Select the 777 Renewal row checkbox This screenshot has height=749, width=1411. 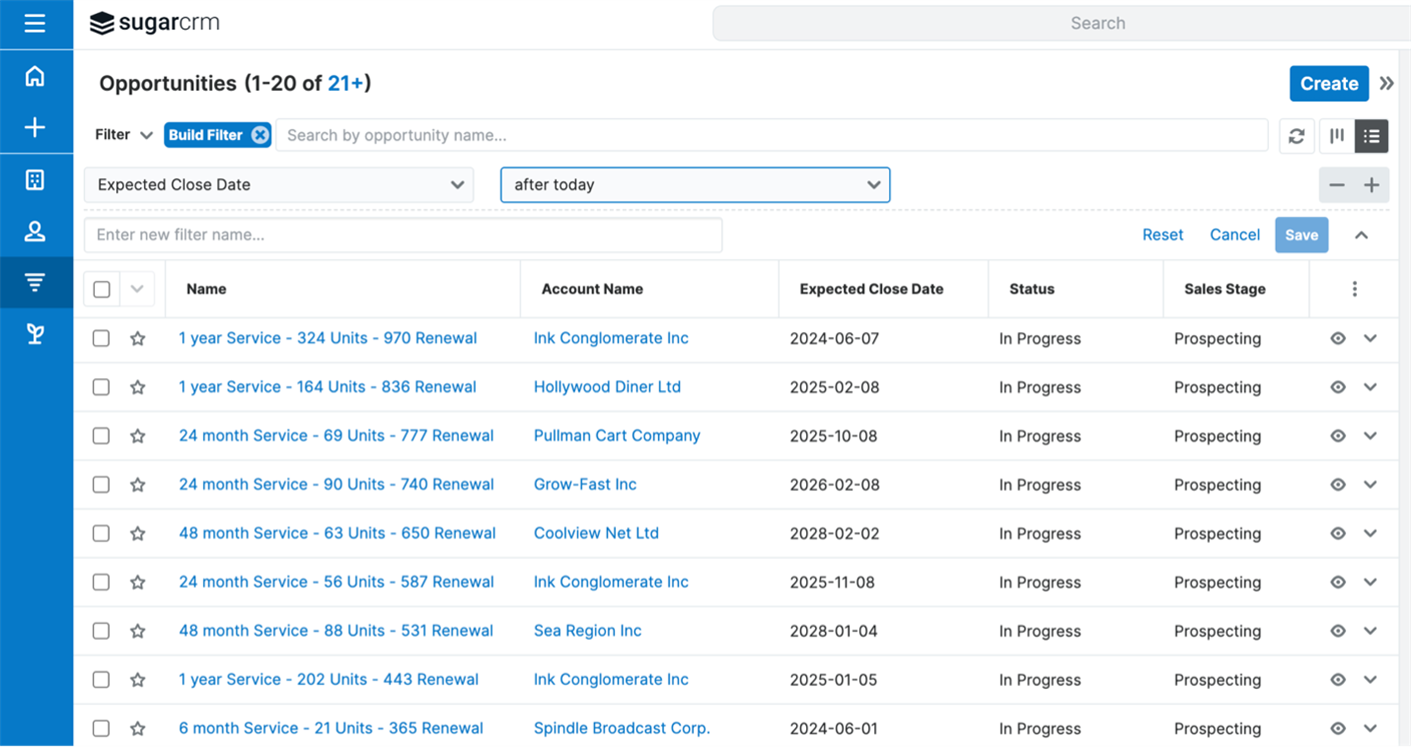pos(101,436)
